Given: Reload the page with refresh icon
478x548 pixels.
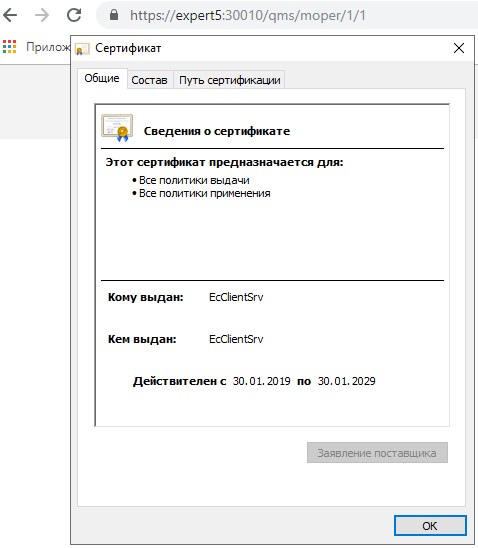Looking at the screenshot, I should click(x=74, y=15).
